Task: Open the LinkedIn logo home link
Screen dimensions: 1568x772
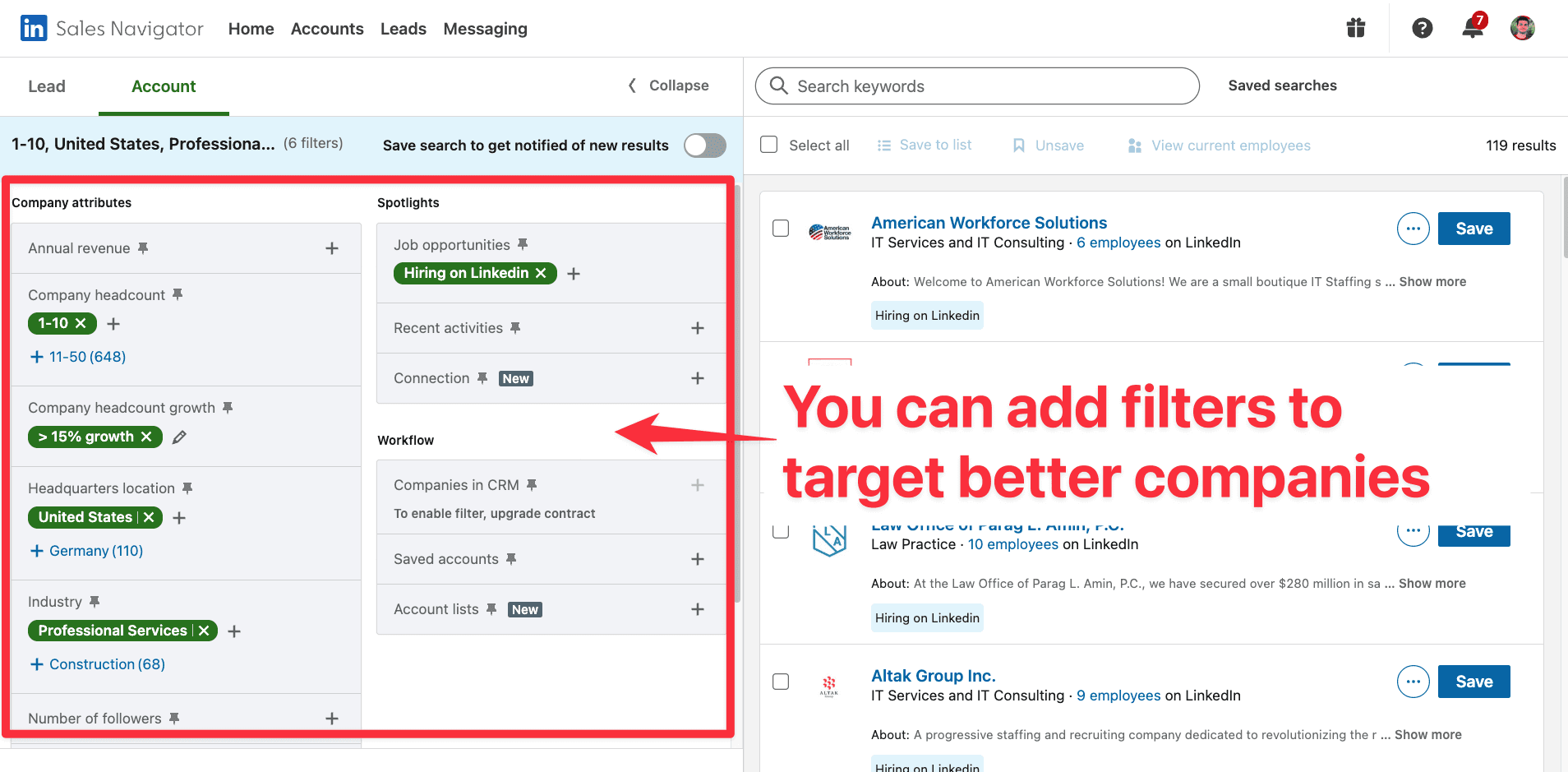Action: [34, 28]
